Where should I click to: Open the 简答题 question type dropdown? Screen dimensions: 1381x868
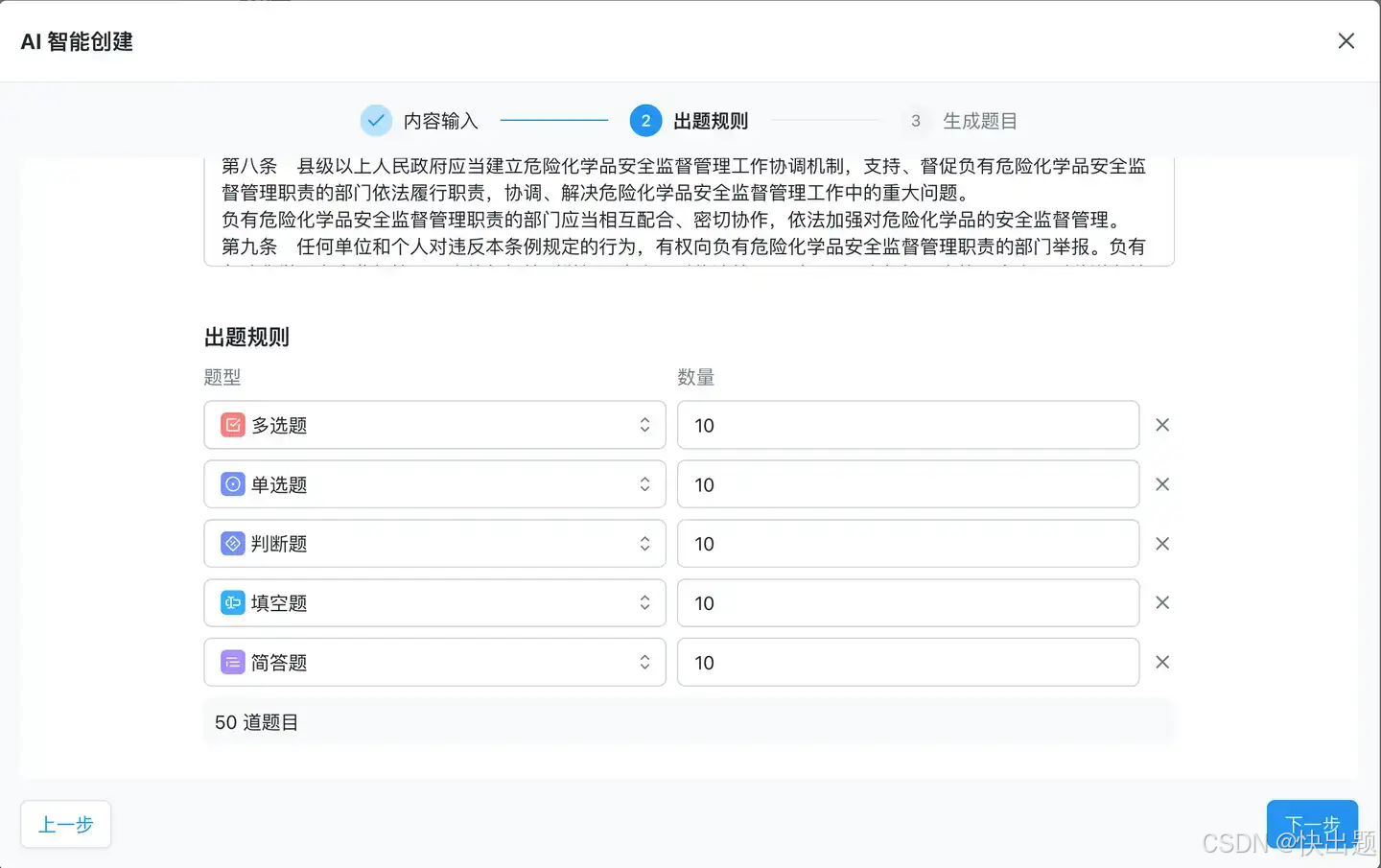click(x=434, y=663)
